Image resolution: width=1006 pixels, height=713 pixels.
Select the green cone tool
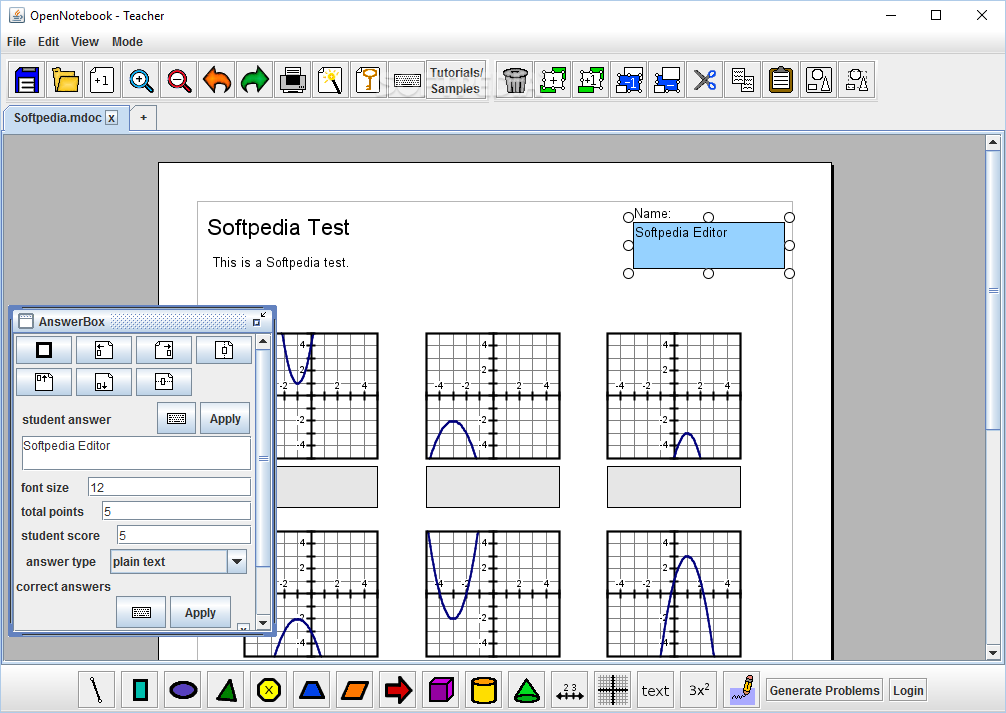(526, 690)
